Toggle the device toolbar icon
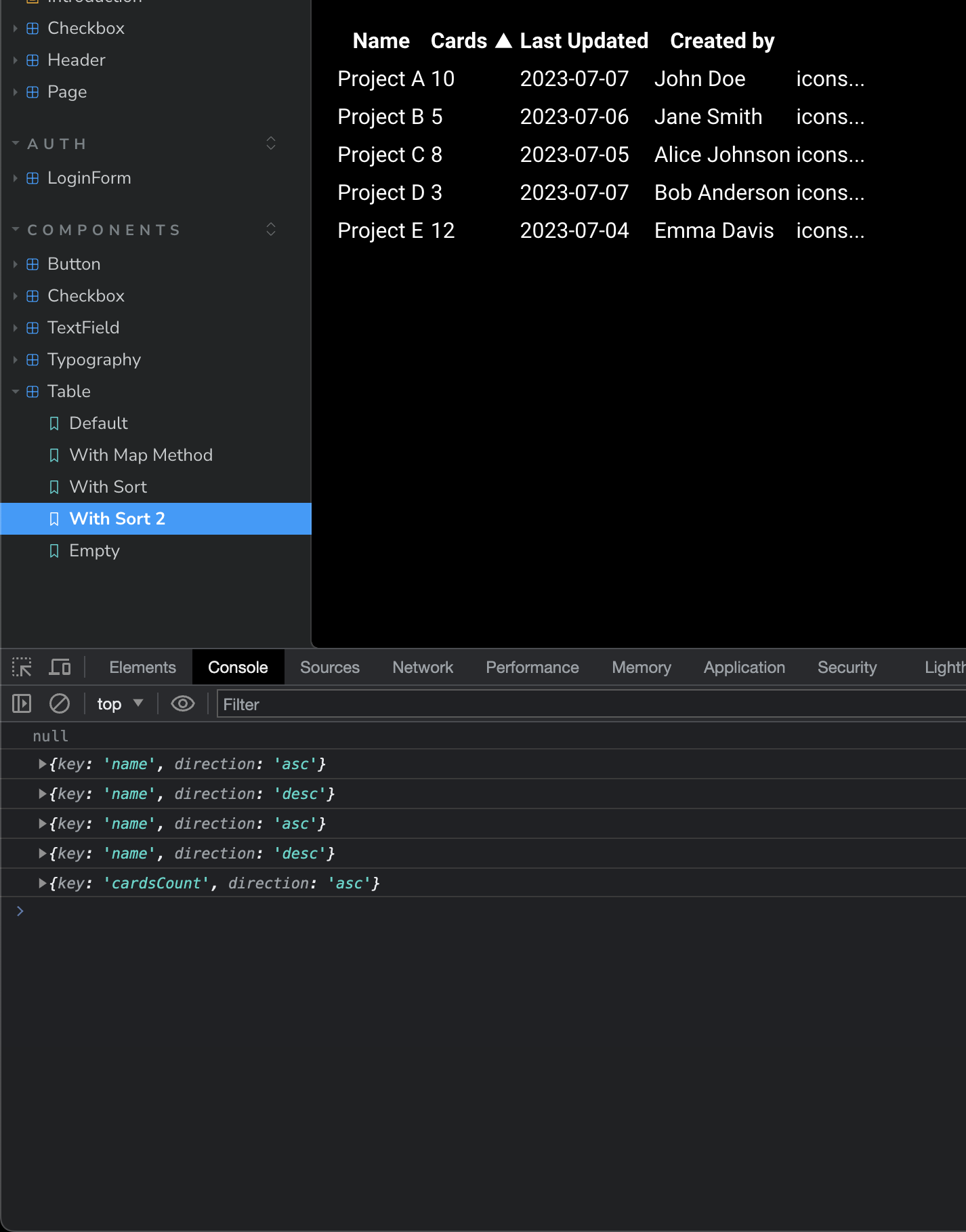This screenshot has height=1232, width=966. point(60,668)
